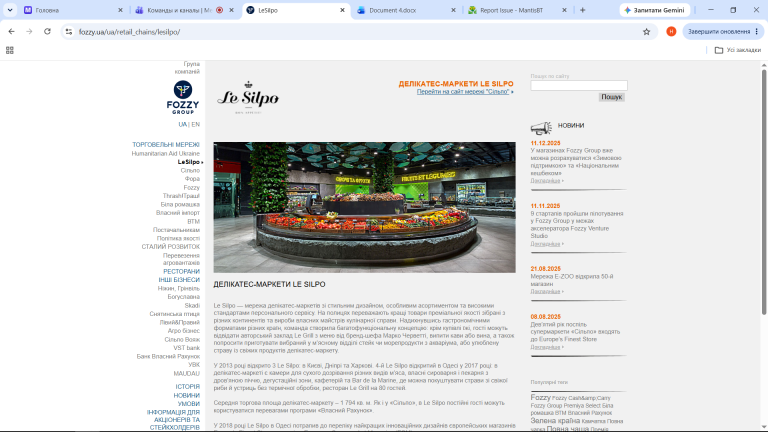This screenshot has width=768, height=432.
Task: Click the browser forward arrow
Action: point(29,31)
